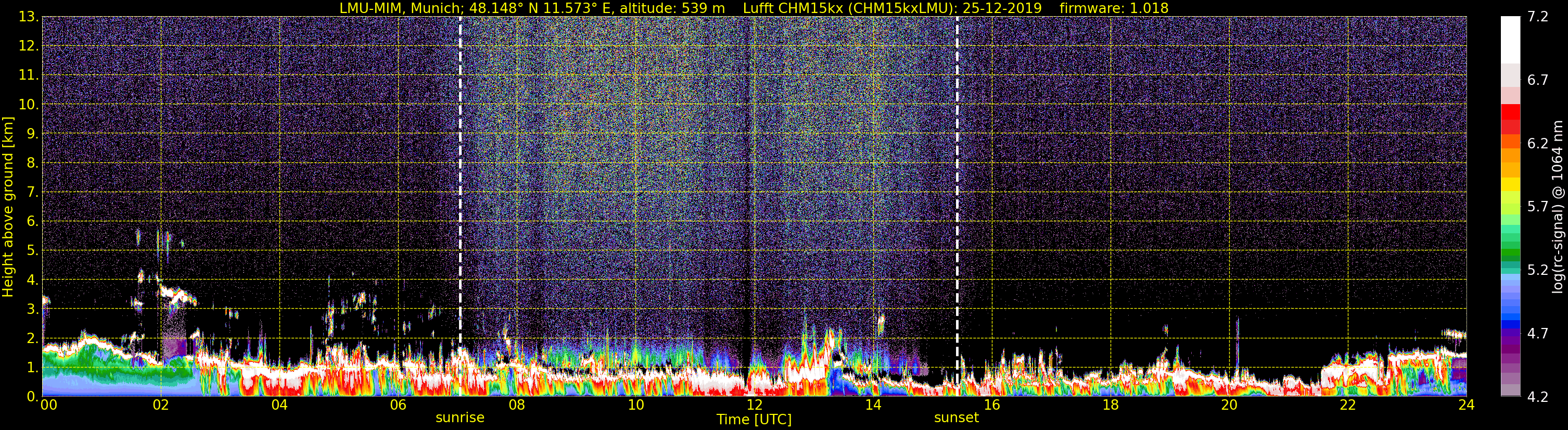Click the colorbar tick value '5.7'
This screenshot has height=430, width=1568.
click(1538, 207)
